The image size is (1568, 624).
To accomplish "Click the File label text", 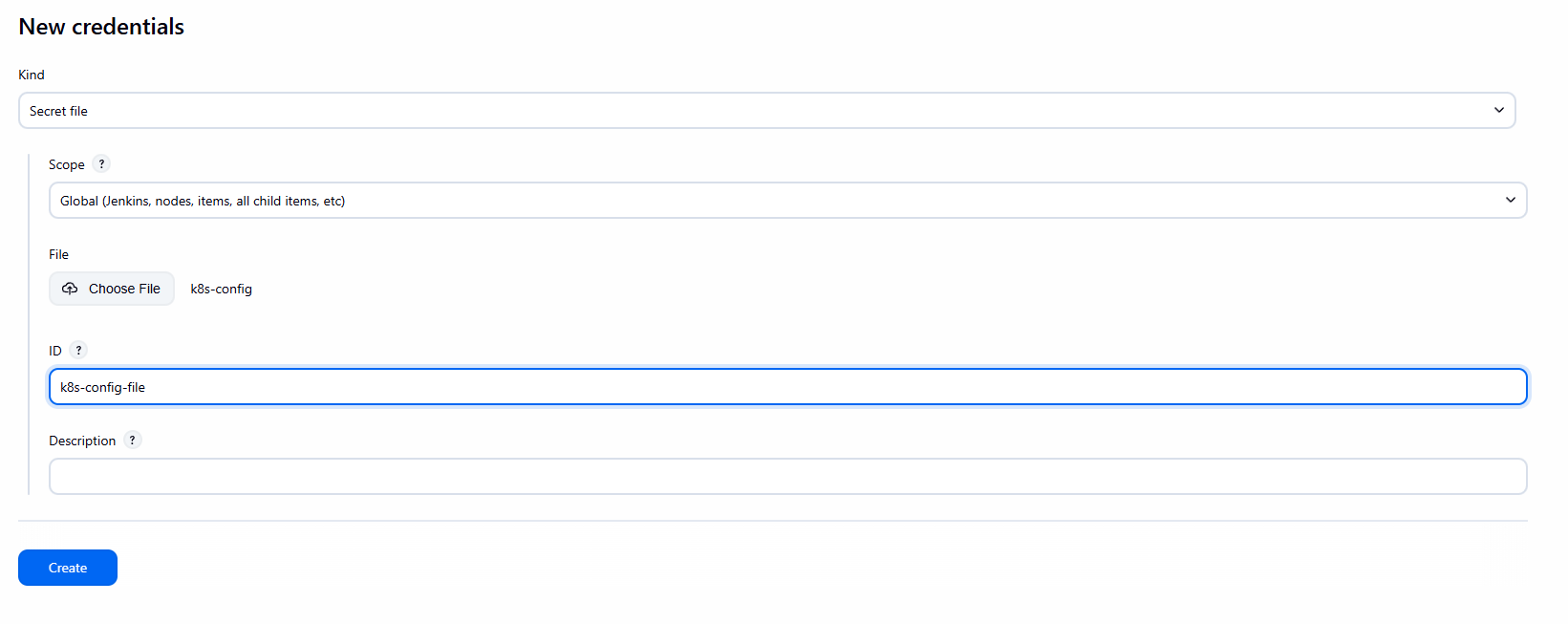I will (59, 254).
